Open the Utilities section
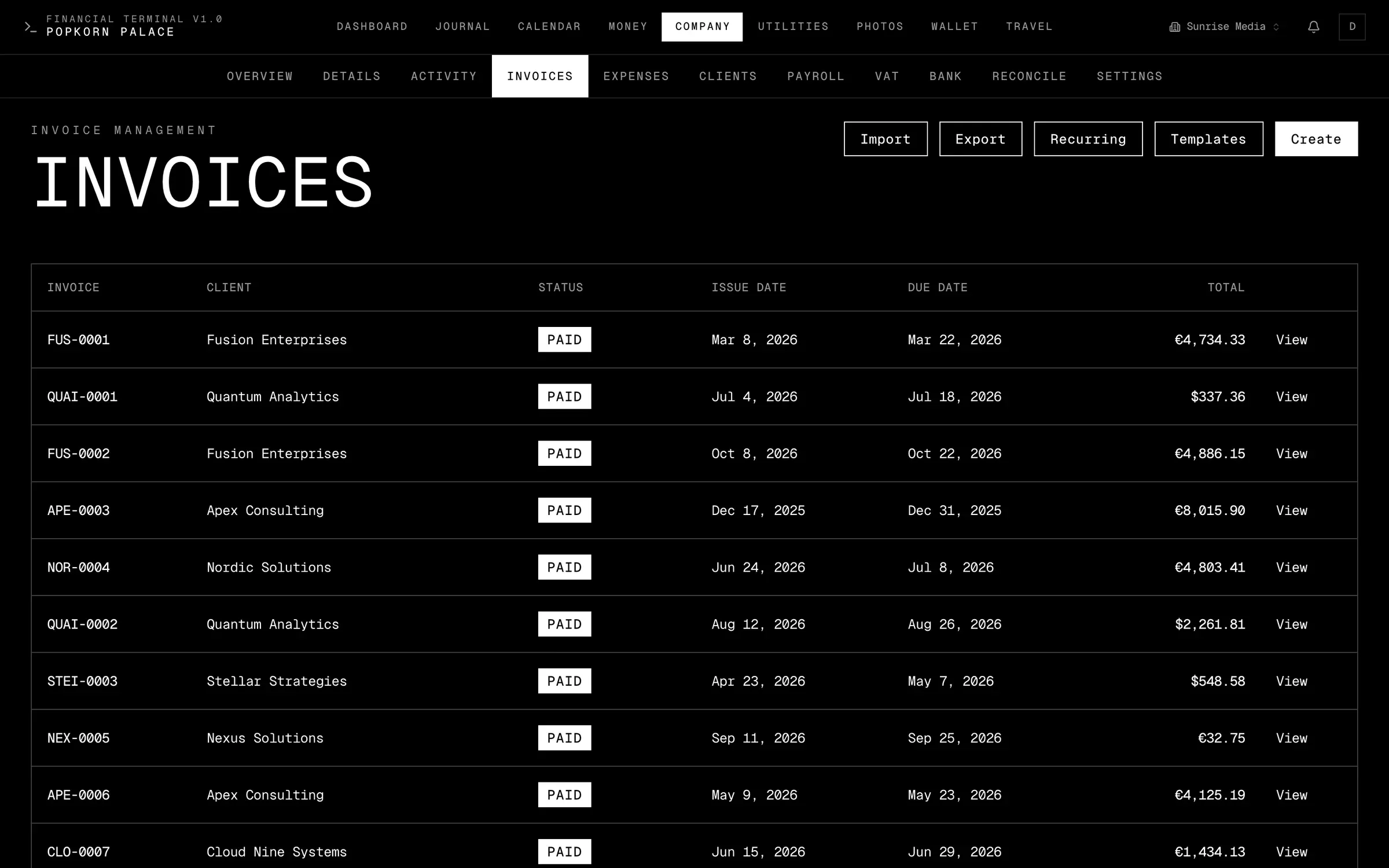Image resolution: width=1389 pixels, height=868 pixels. pyautogui.click(x=793, y=27)
